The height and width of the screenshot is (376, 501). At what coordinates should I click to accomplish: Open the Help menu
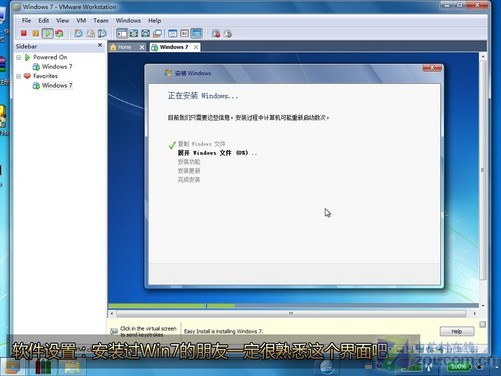[155, 20]
